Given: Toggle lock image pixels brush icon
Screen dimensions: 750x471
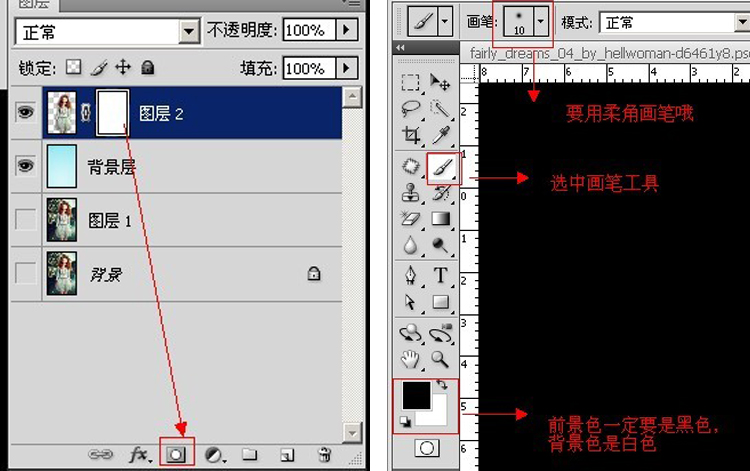Looking at the screenshot, I should pos(99,68).
